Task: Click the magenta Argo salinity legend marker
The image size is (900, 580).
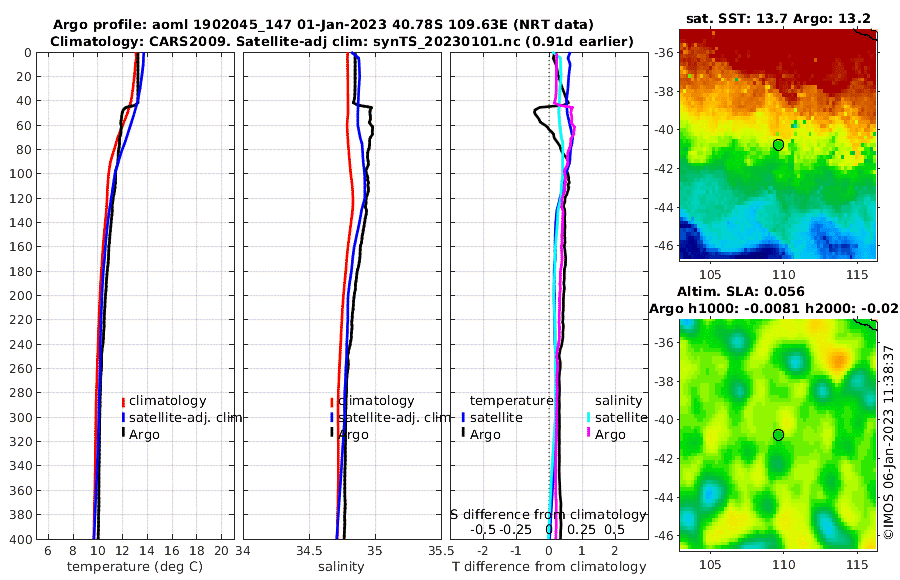Action: (589, 433)
